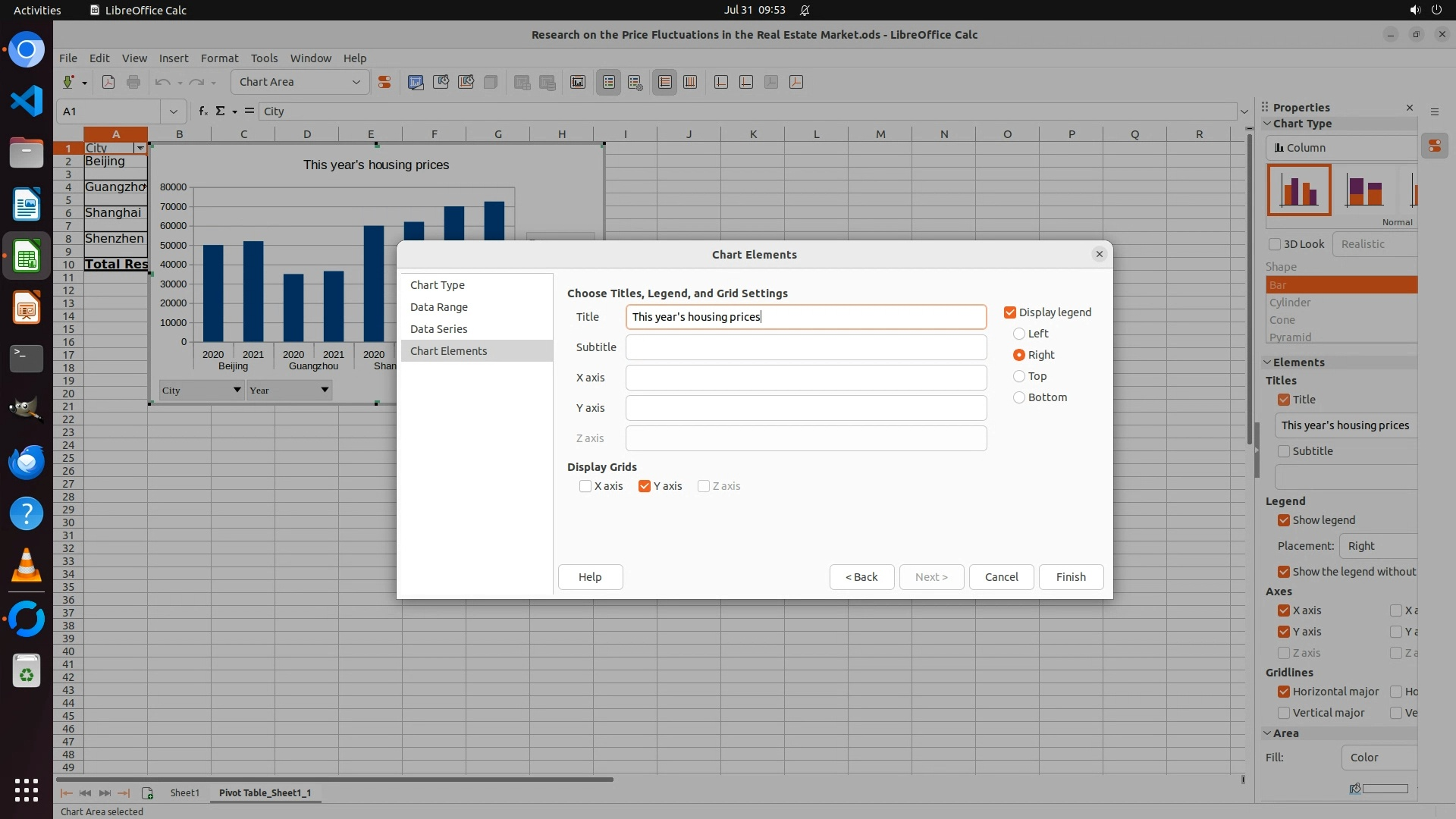Screen dimensions: 1456x819
Task: Open Thunderbird from the dock
Action: 27,462
